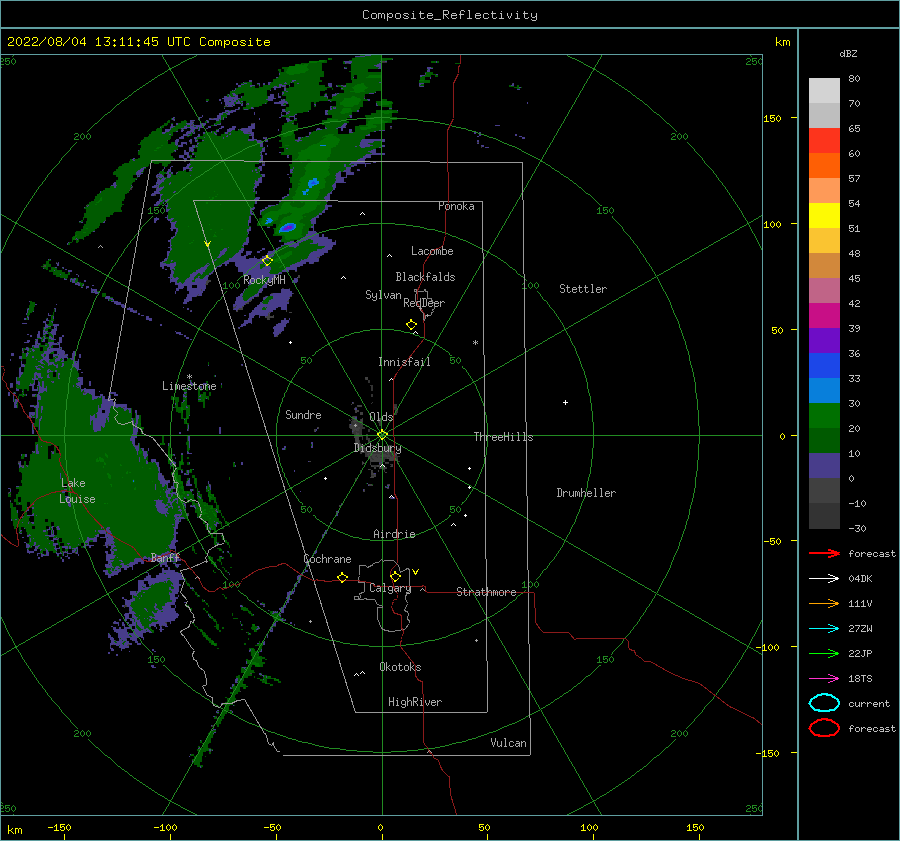Click the 80 dBZ light gray swatch
Screen dimensions: 900x841
(x=824, y=90)
